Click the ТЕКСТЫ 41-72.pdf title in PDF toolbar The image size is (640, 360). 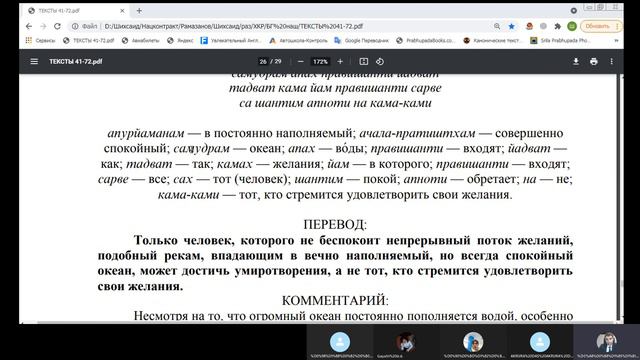(76, 62)
